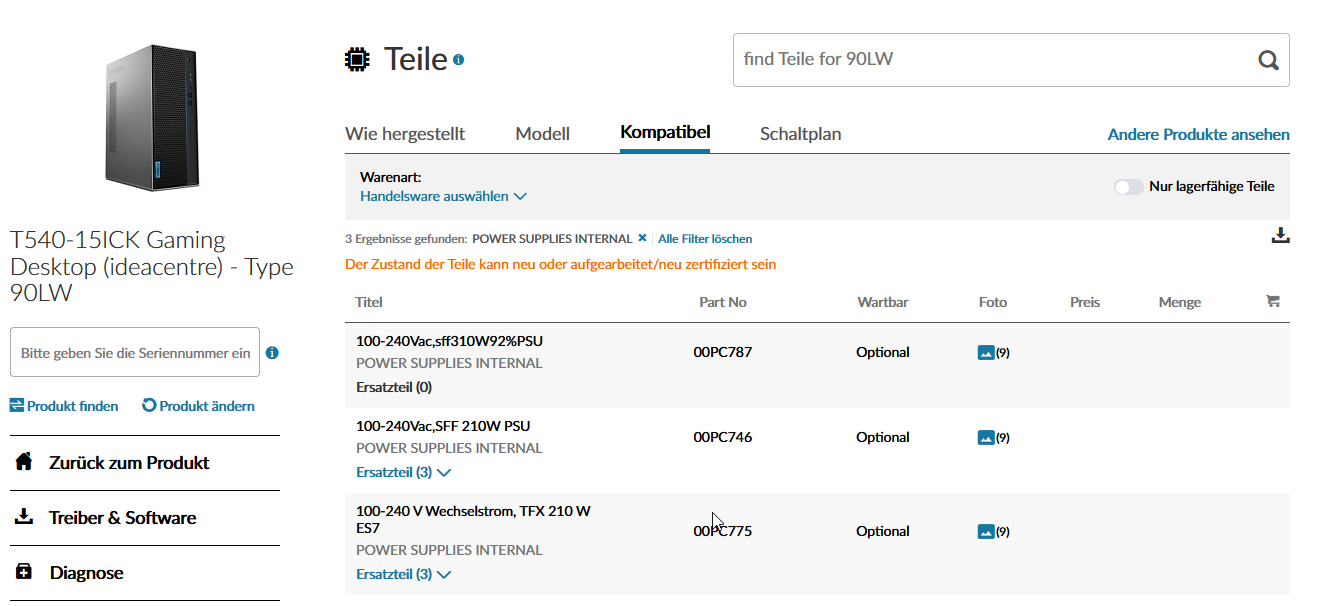Open Treiber & Software in sidebar

coord(122,518)
